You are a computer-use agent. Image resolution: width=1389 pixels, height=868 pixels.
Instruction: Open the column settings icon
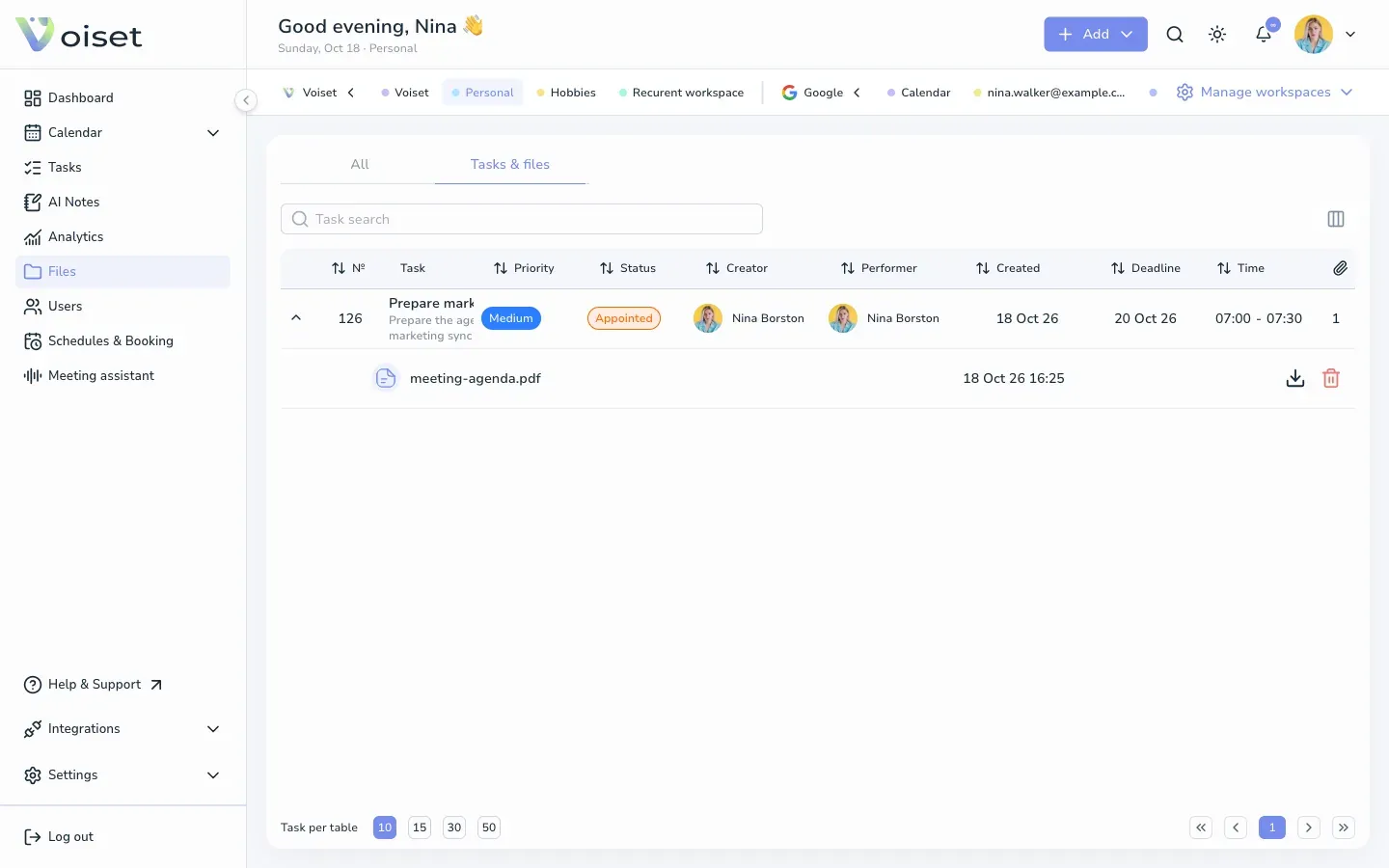tap(1336, 219)
